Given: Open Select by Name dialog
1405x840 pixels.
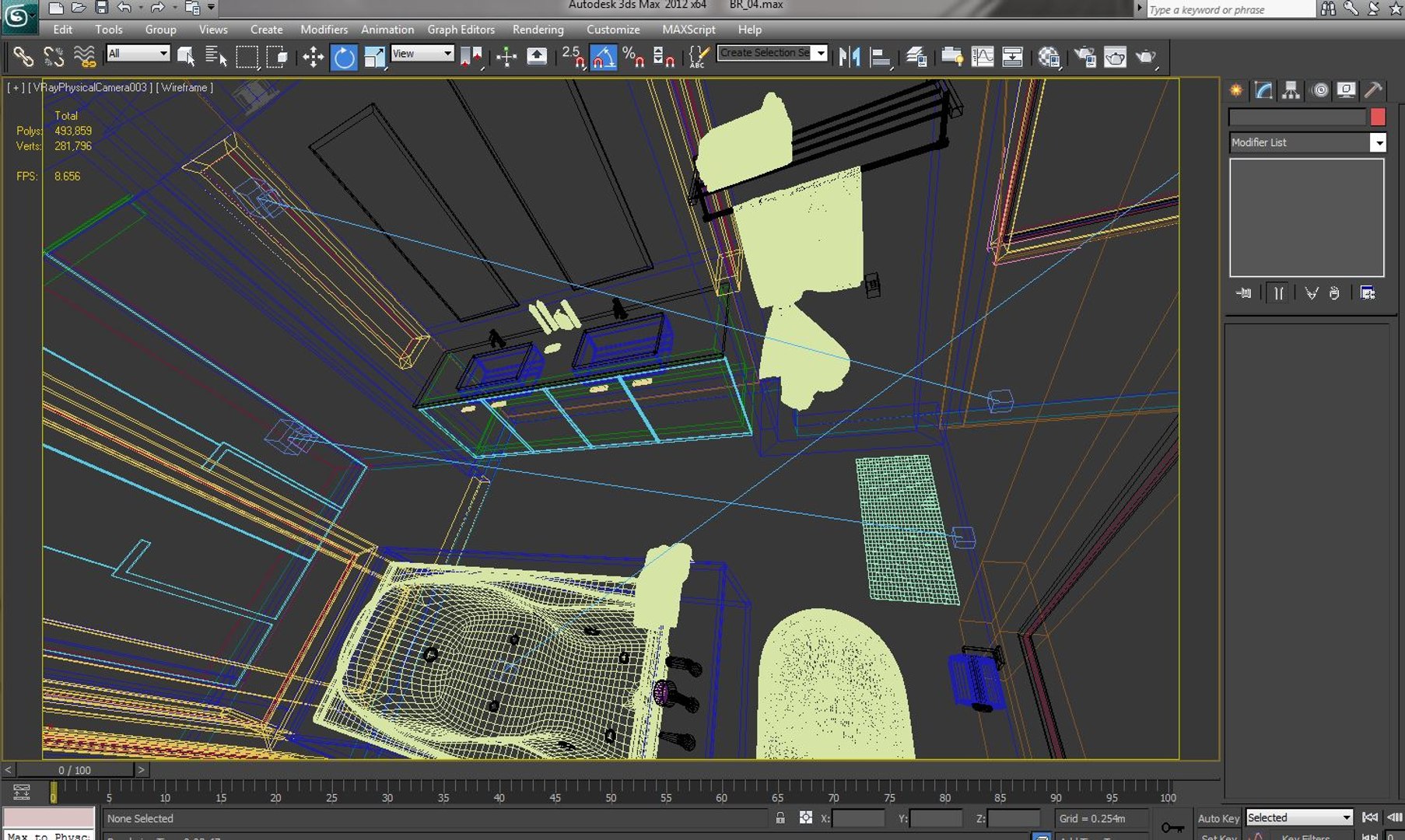Looking at the screenshot, I should (215, 57).
